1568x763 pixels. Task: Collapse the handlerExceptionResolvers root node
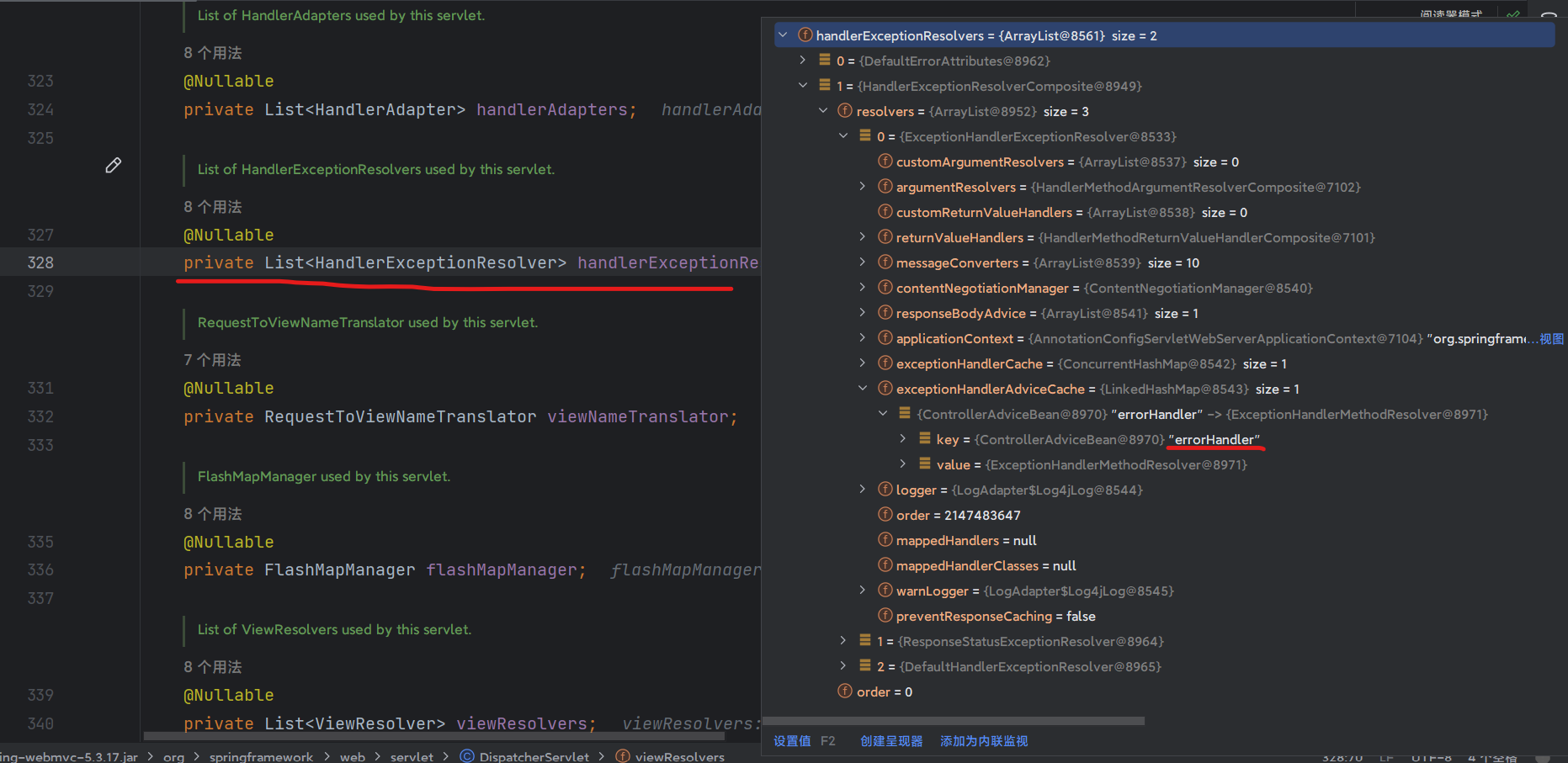coord(783,35)
